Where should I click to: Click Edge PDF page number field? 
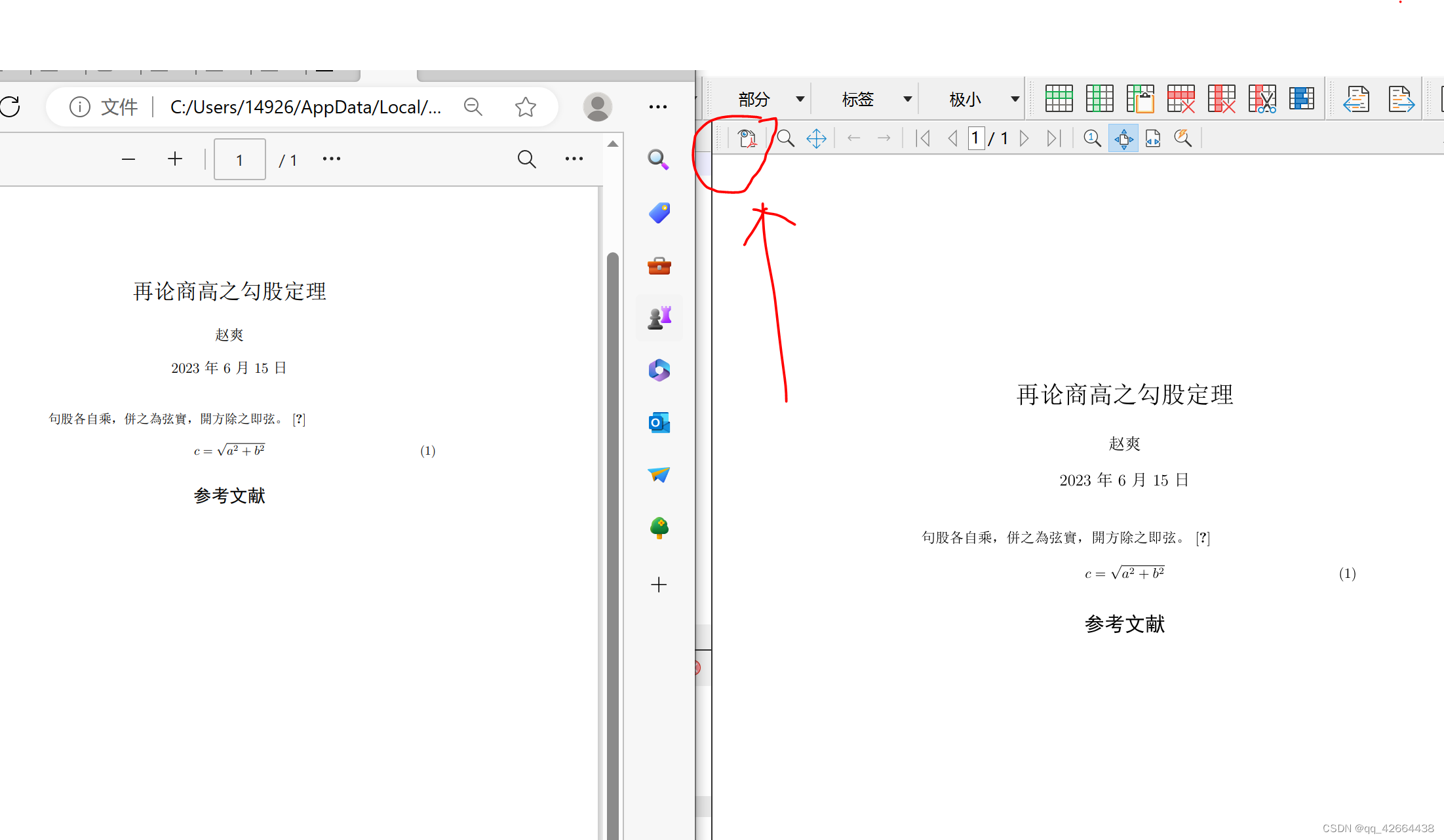(x=239, y=159)
